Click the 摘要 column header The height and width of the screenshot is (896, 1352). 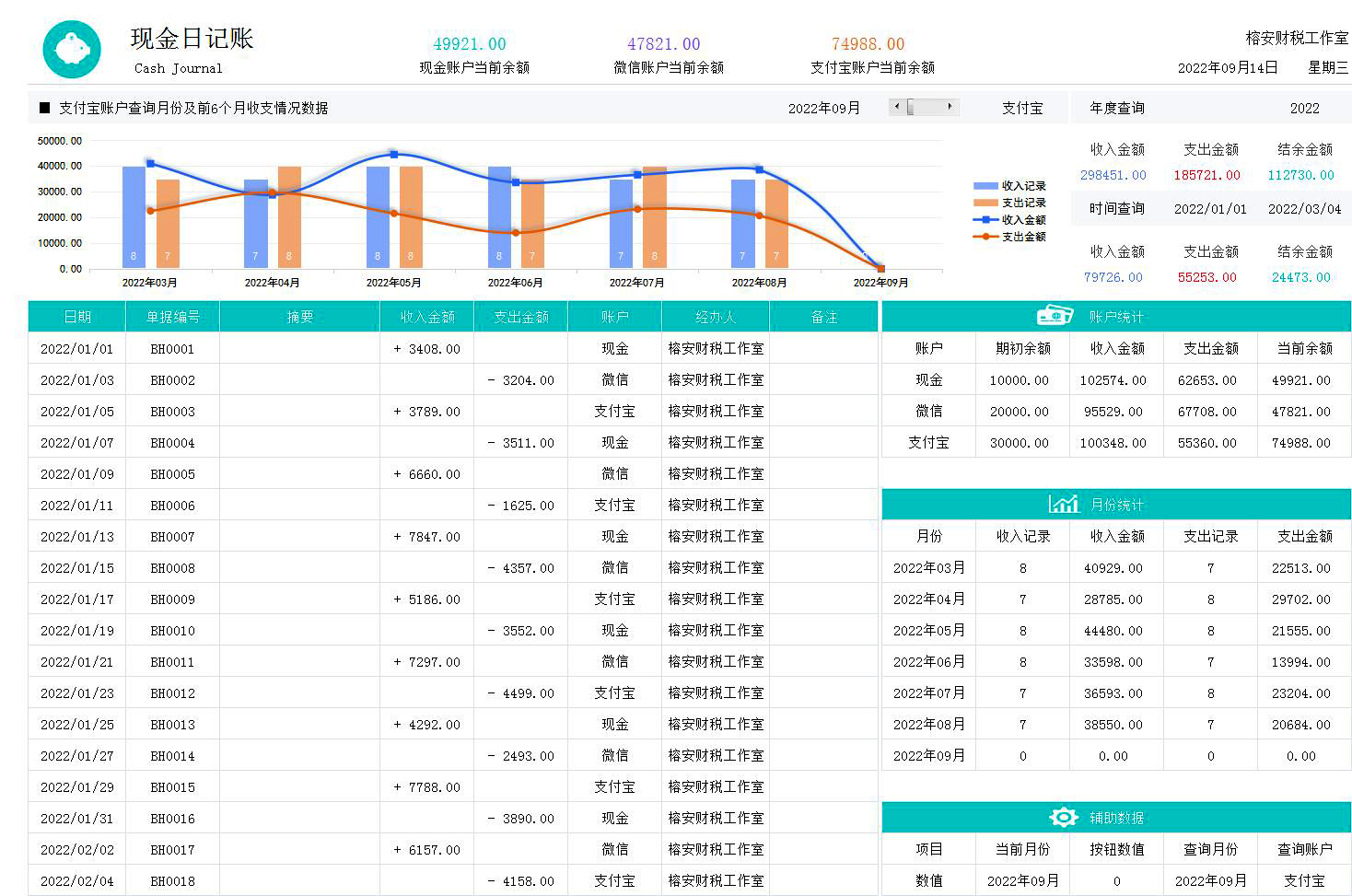tap(300, 317)
